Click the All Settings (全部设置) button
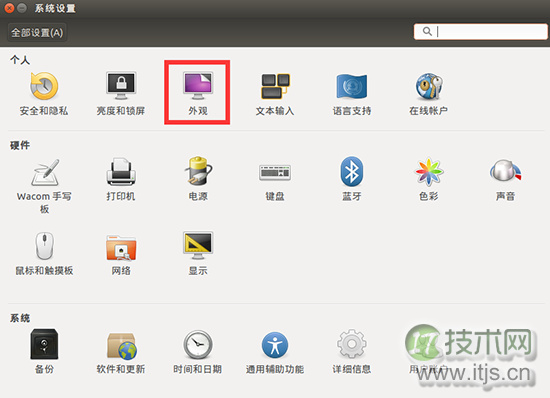The image size is (550, 398). point(37,33)
